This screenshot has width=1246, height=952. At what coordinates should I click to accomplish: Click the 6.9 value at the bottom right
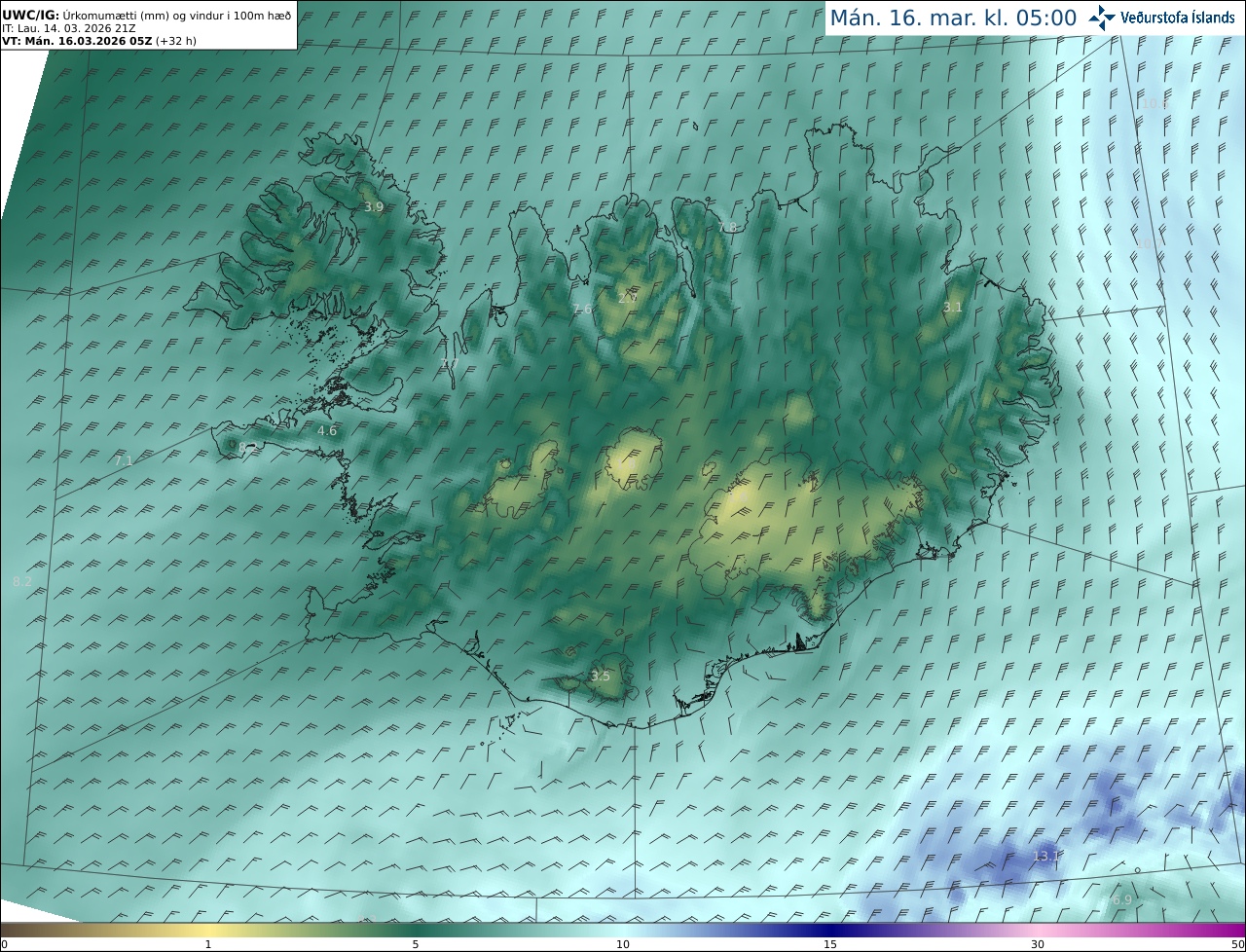[x=1122, y=899]
